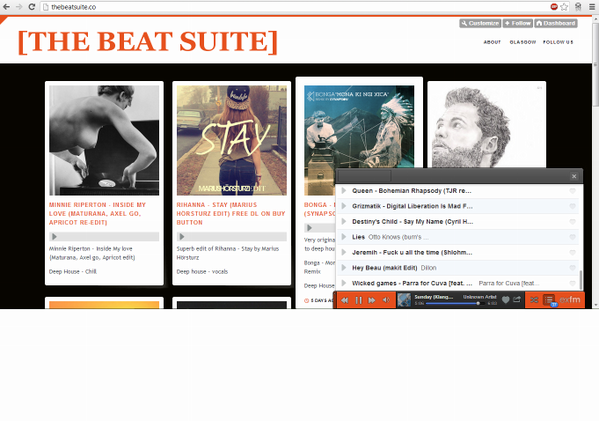
Task: Play the Rihanna Stay track on the post
Action: pyautogui.click(x=182, y=236)
